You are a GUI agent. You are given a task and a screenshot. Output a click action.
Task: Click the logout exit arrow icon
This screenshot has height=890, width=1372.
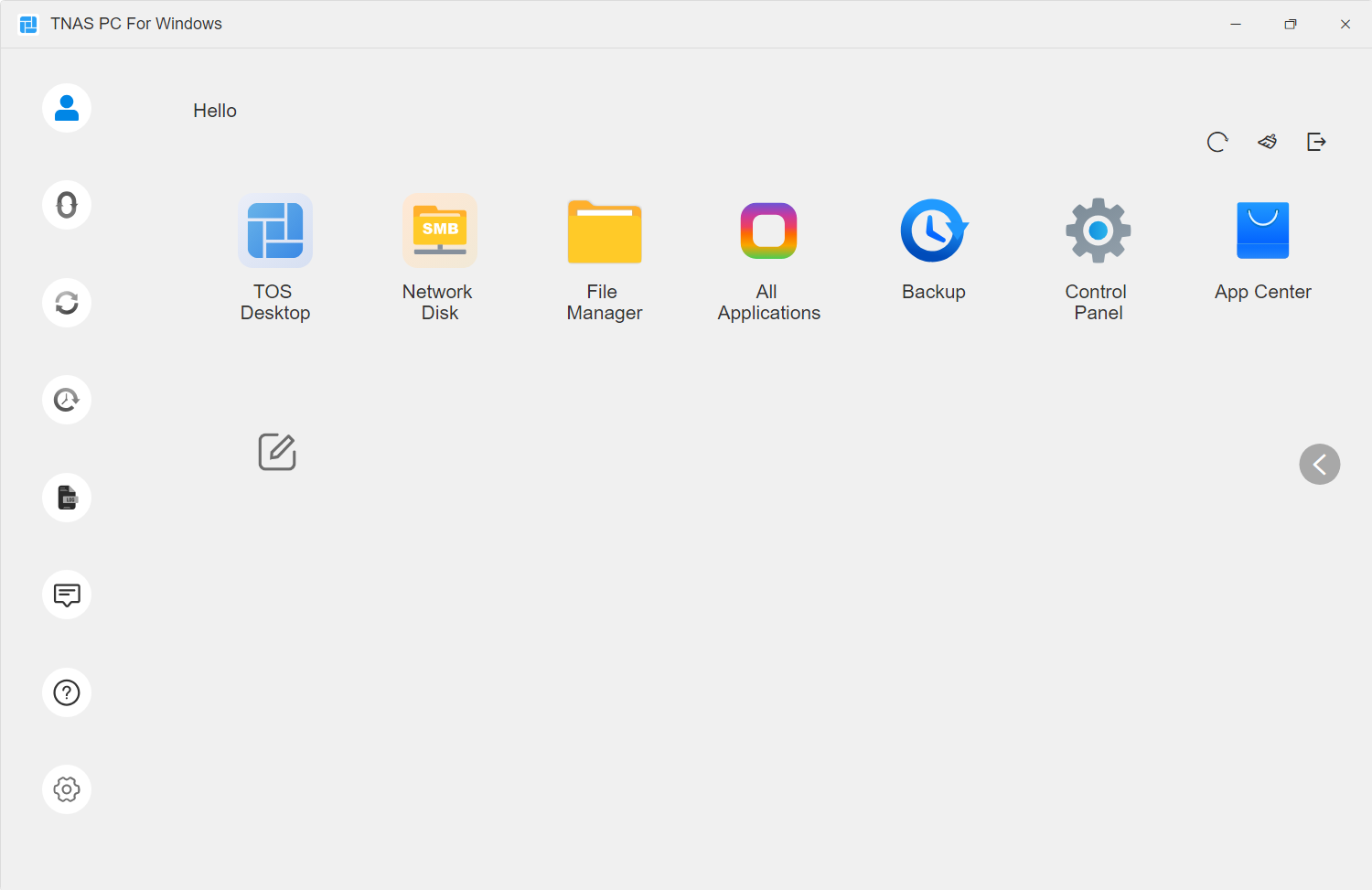[1316, 142]
